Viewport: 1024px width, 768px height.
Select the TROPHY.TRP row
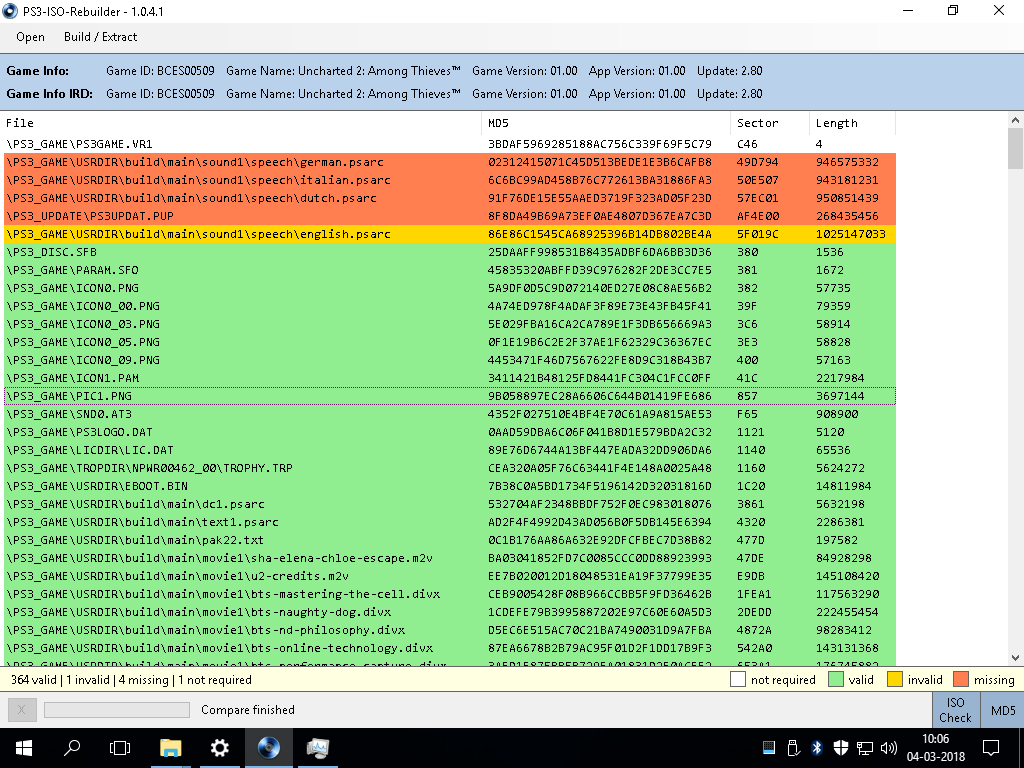[449, 468]
